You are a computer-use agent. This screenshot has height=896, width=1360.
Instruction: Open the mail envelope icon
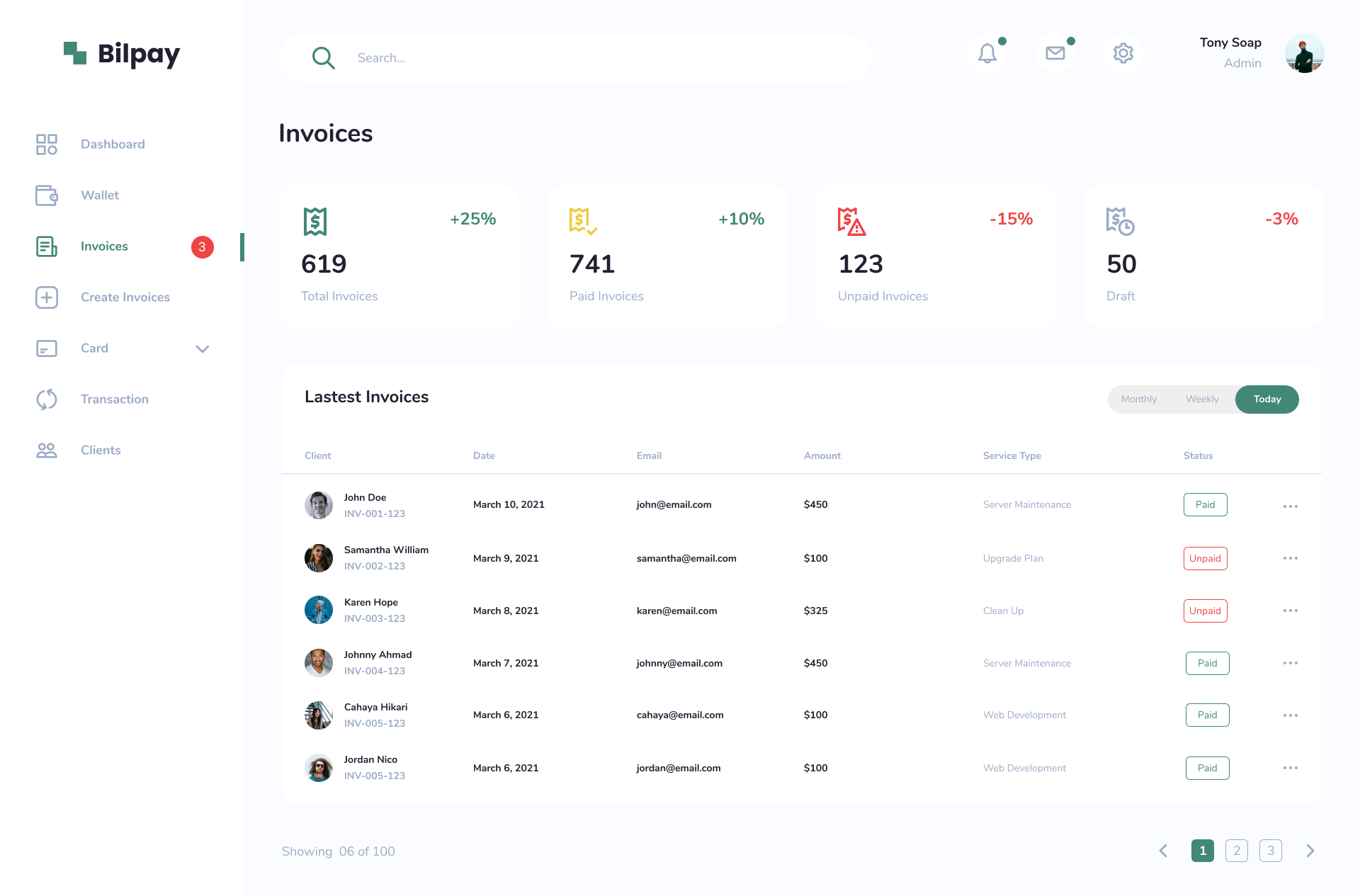tap(1055, 54)
